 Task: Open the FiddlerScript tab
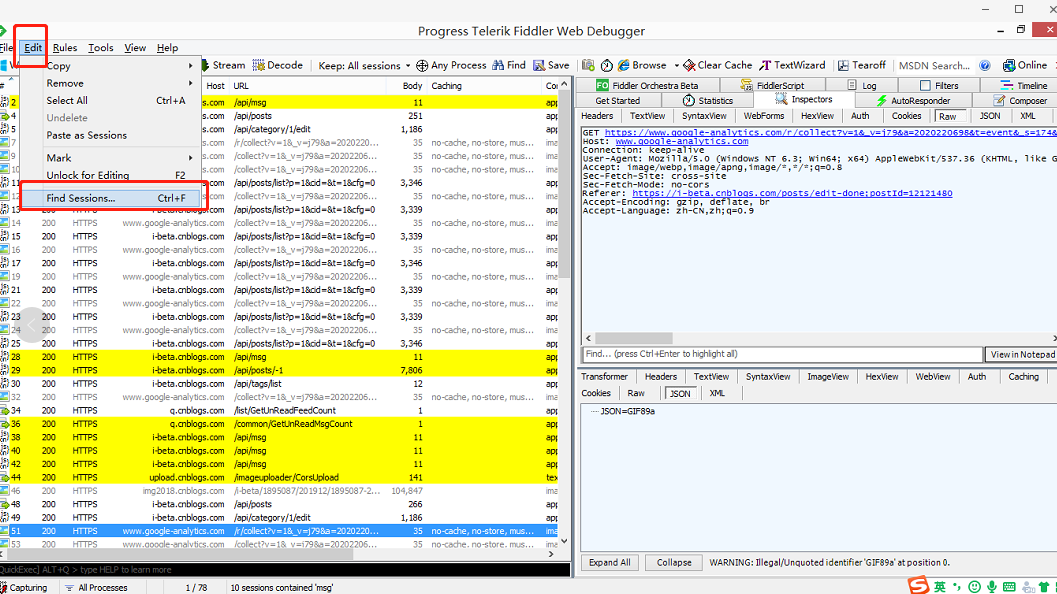(x=772, y=86)
